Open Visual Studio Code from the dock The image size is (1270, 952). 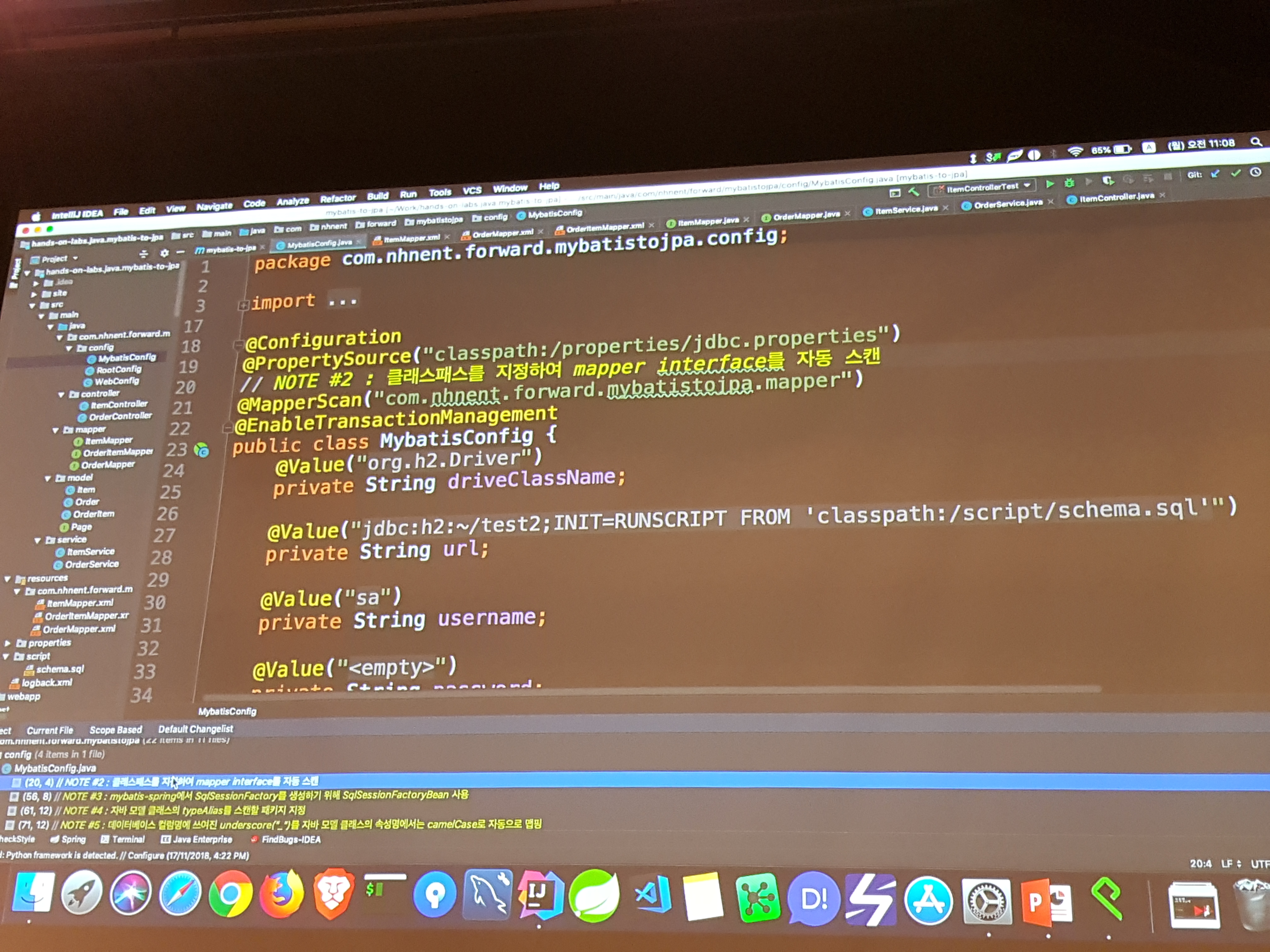point(654,895)
